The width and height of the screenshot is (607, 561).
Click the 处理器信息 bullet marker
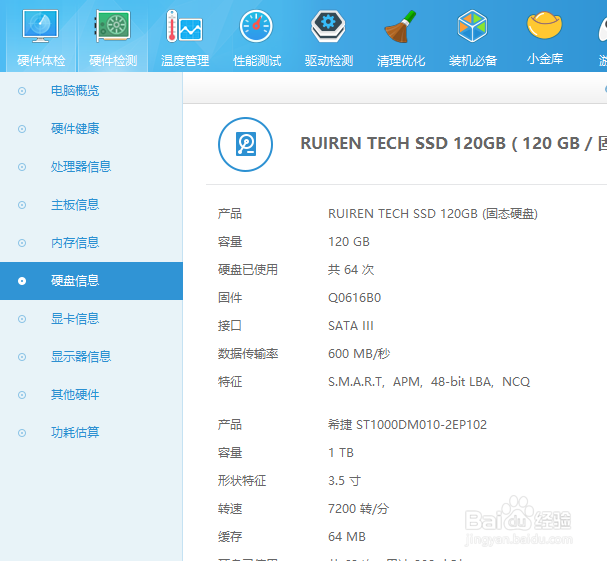(22, 167)
